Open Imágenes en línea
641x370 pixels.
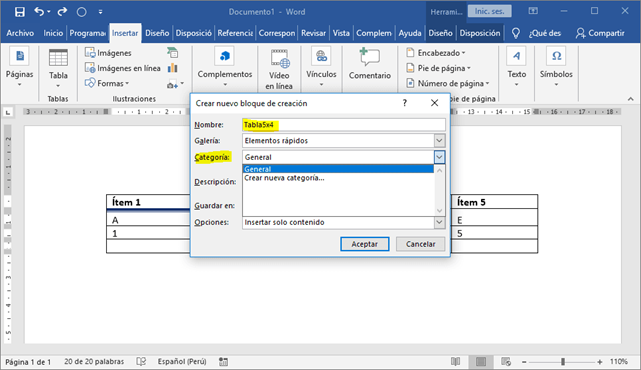pyautogui.click(x=122, y=68)
